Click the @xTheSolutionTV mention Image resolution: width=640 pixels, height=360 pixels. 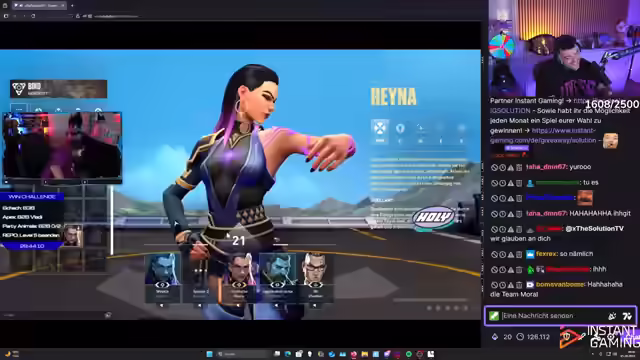tap(595, 229)
